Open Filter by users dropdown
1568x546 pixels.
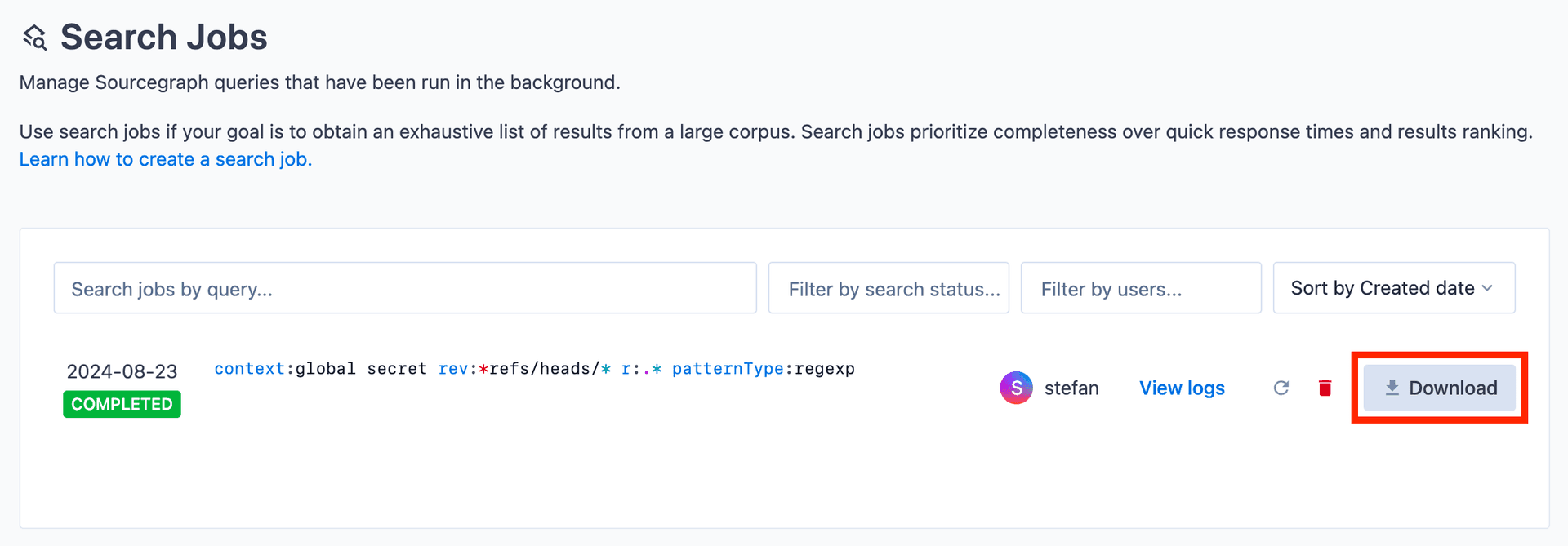pyautogui.click(x=1141, y=288)
